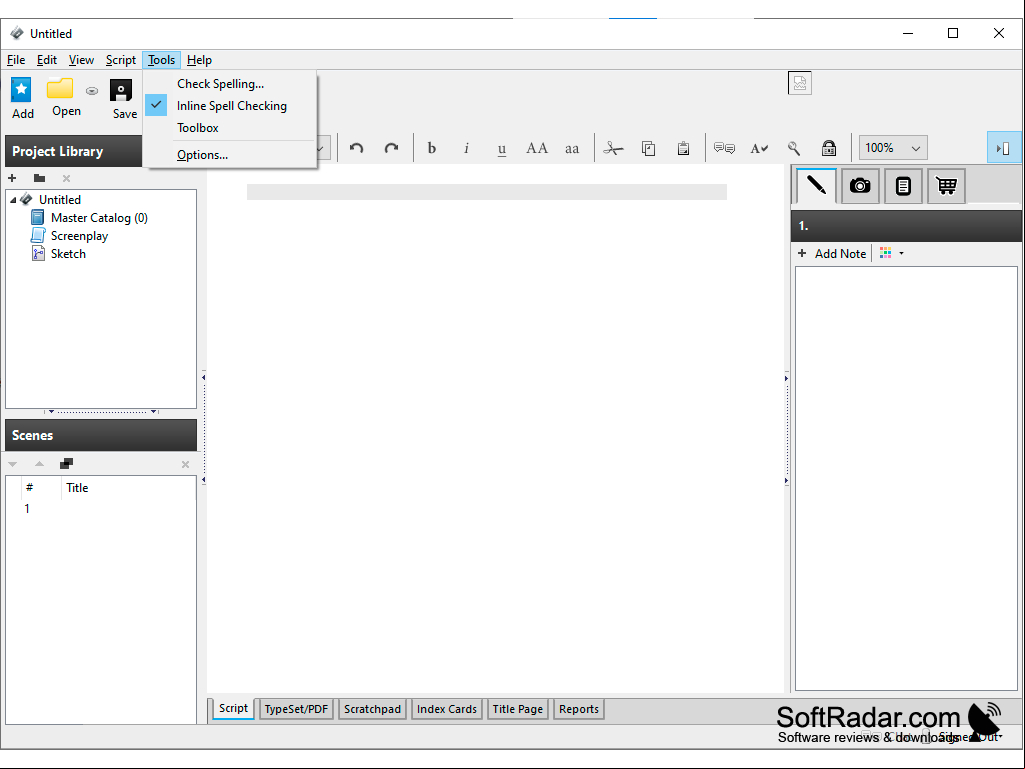Switch to the Index Cards tab

(446, 709)
